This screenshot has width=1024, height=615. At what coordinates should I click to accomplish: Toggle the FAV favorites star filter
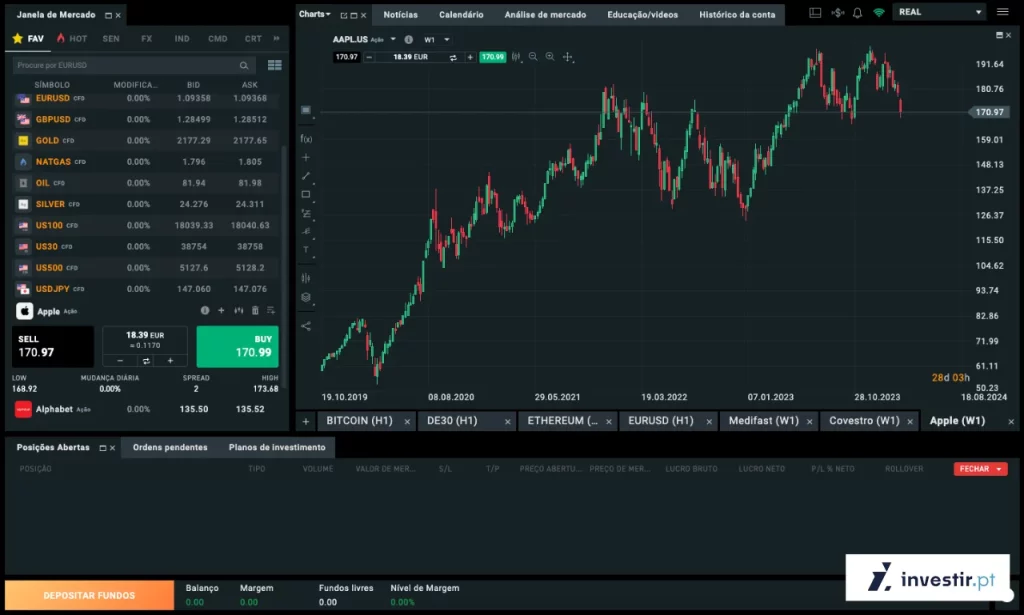(x=28, y=38)
